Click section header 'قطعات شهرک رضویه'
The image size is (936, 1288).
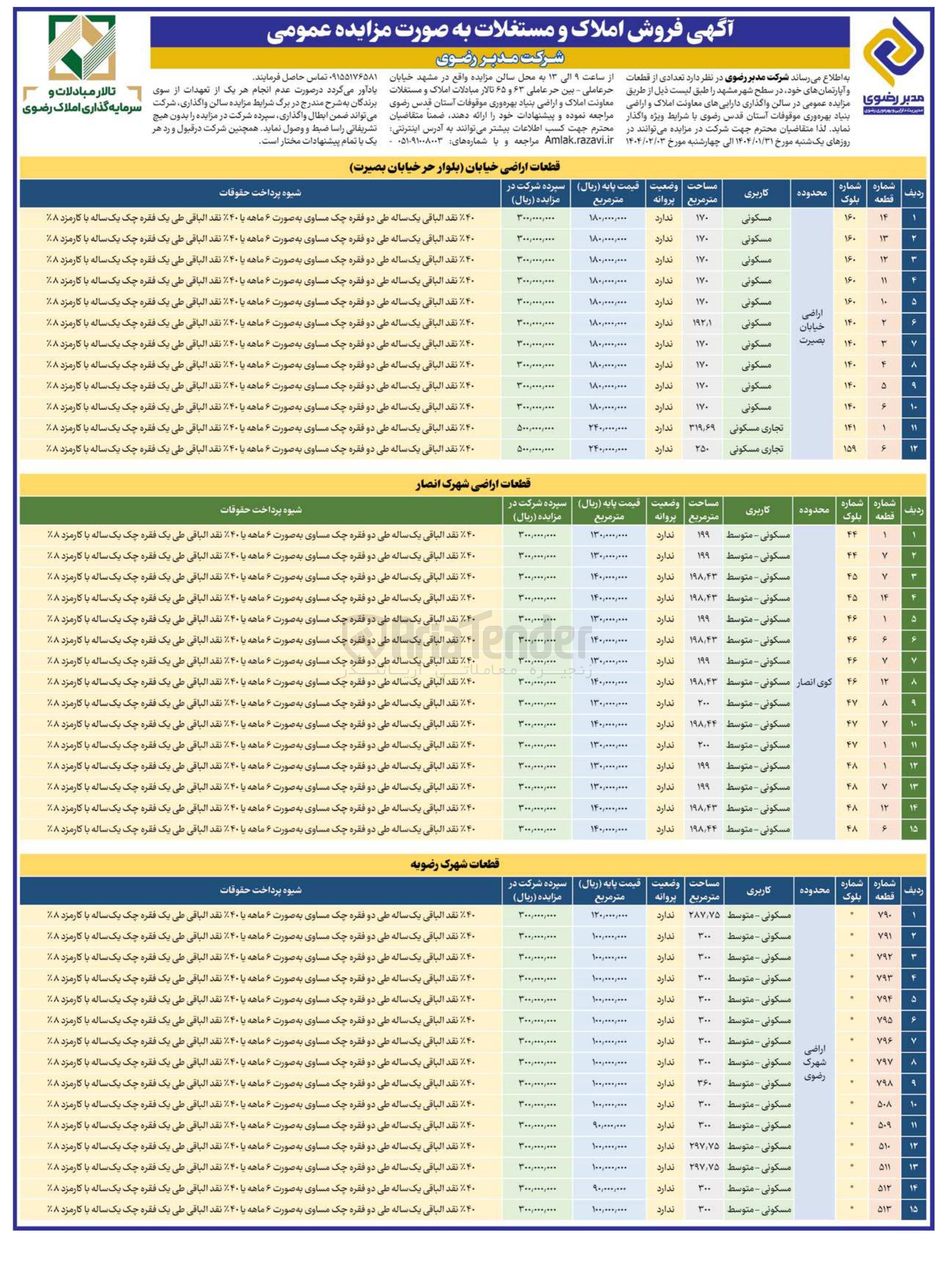(455, 864)
